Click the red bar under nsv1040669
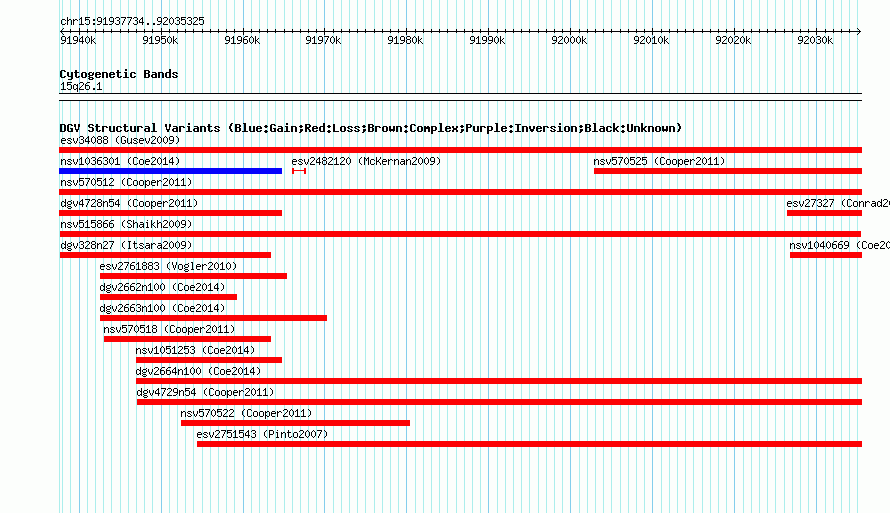The height and width of the screenshot is (513, 890). [826, 255]
